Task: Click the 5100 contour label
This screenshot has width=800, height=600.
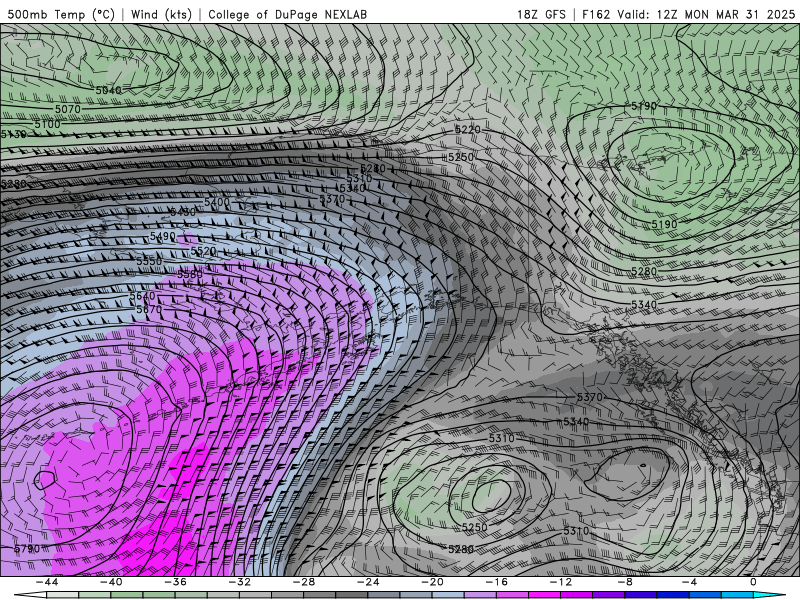Action: 47,124
